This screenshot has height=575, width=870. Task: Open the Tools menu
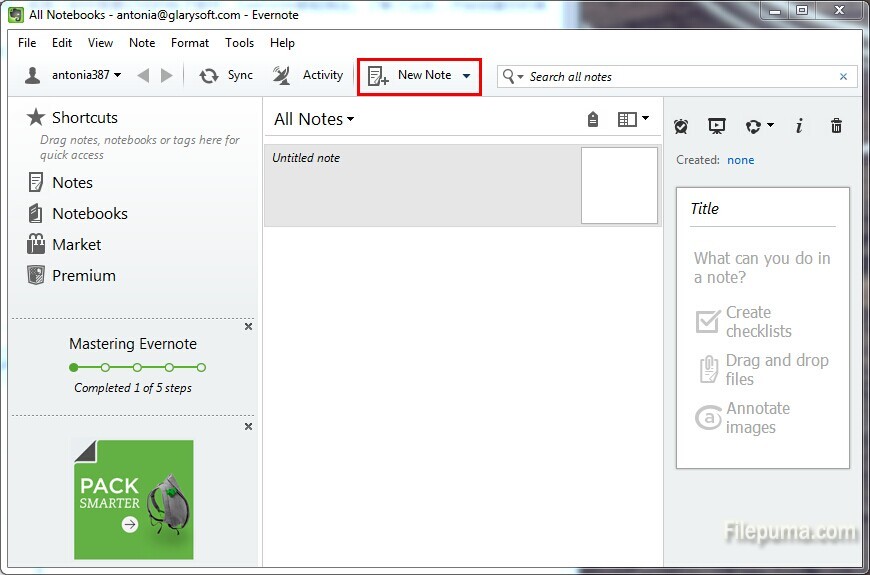(239, 43)
